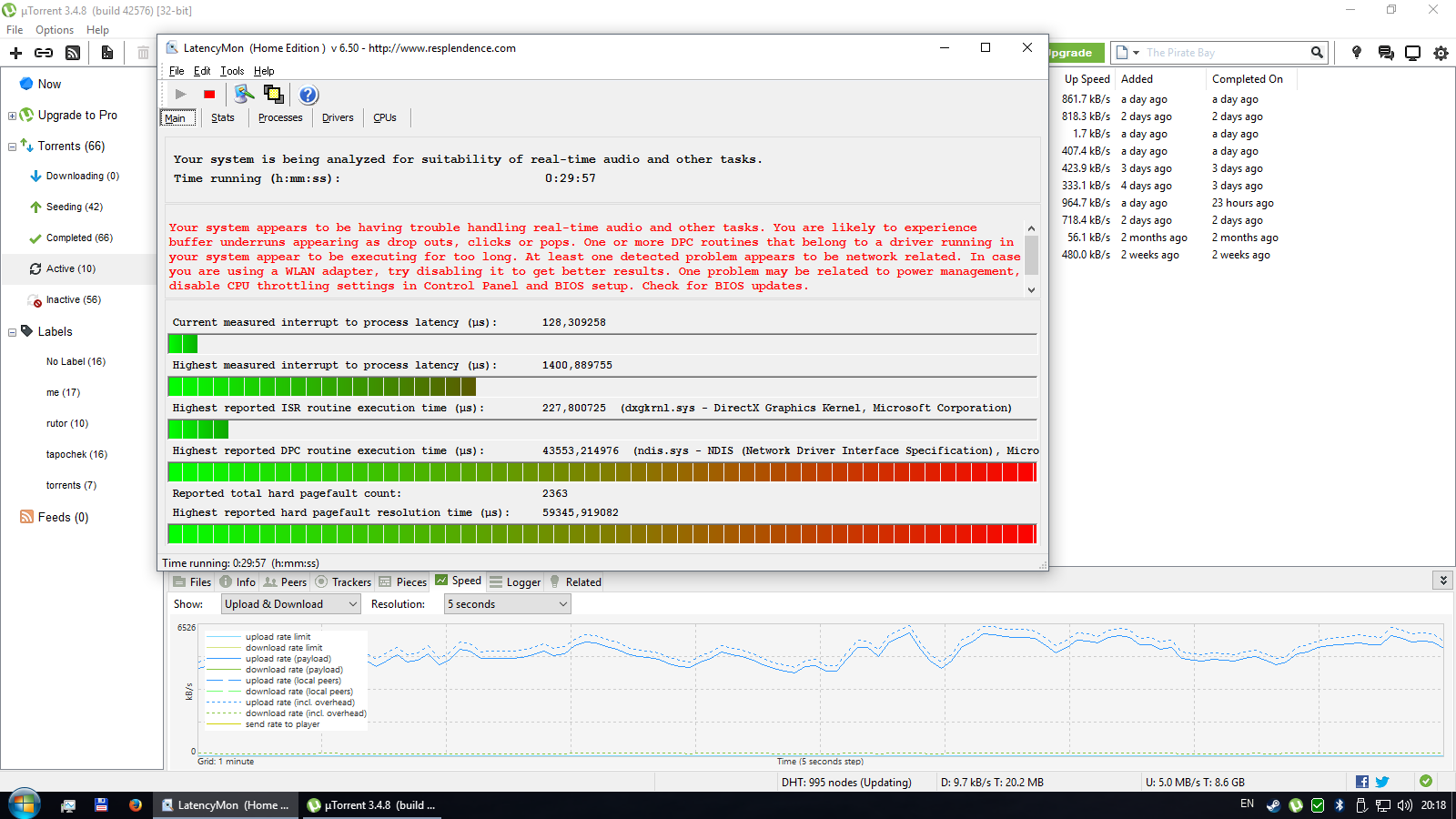Click the Steam tray icon
The height and width of the screenshot is (819, 1456).
point(1273,805)
